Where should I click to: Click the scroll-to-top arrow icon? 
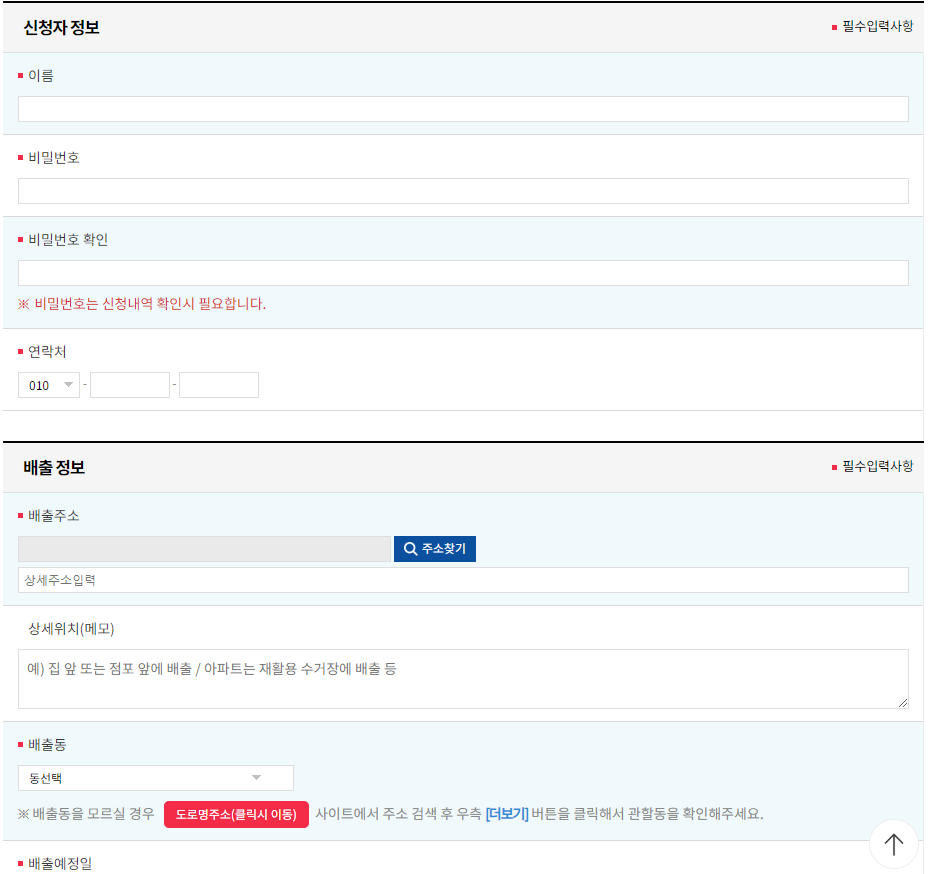[x=893, y=844]
